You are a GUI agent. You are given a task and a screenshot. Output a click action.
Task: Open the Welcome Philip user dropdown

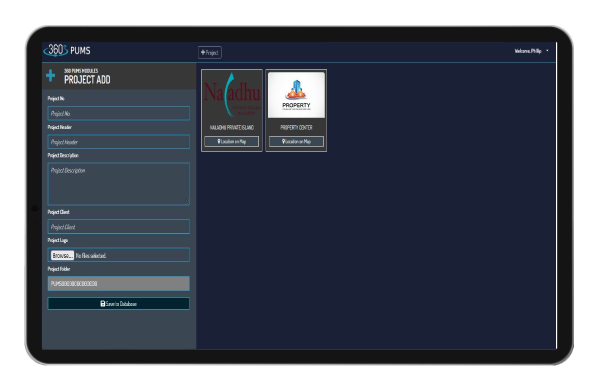(x=531, y=51)
